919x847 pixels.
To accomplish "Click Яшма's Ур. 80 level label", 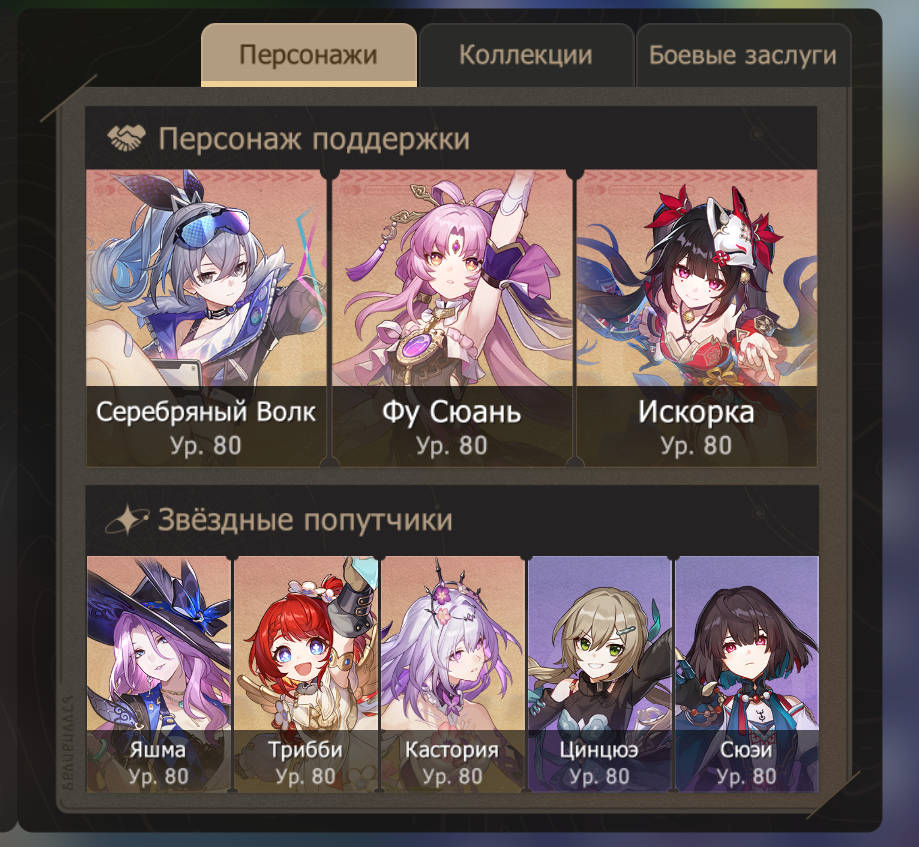I will click(158, 776).
